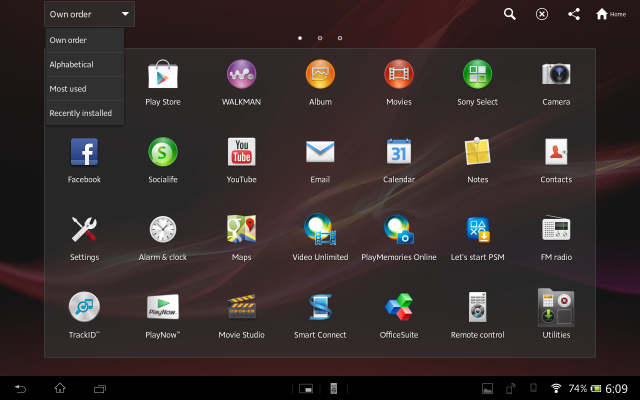Image resolution: width=640 pixels, height=400 pixels.
Task: Launch Smart Connect
Action: (x=320, y=316)
